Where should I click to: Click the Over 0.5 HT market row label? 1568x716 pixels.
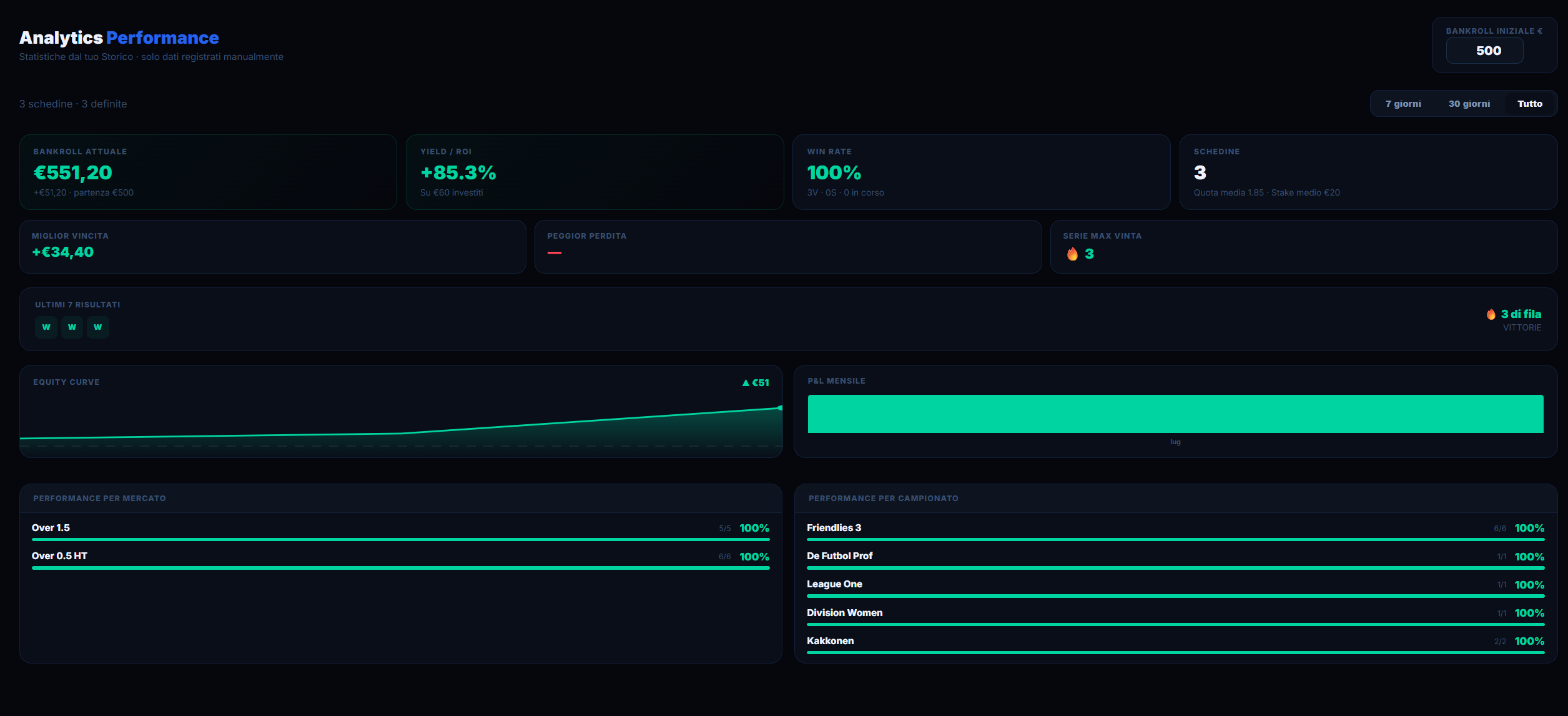[59, 556]
